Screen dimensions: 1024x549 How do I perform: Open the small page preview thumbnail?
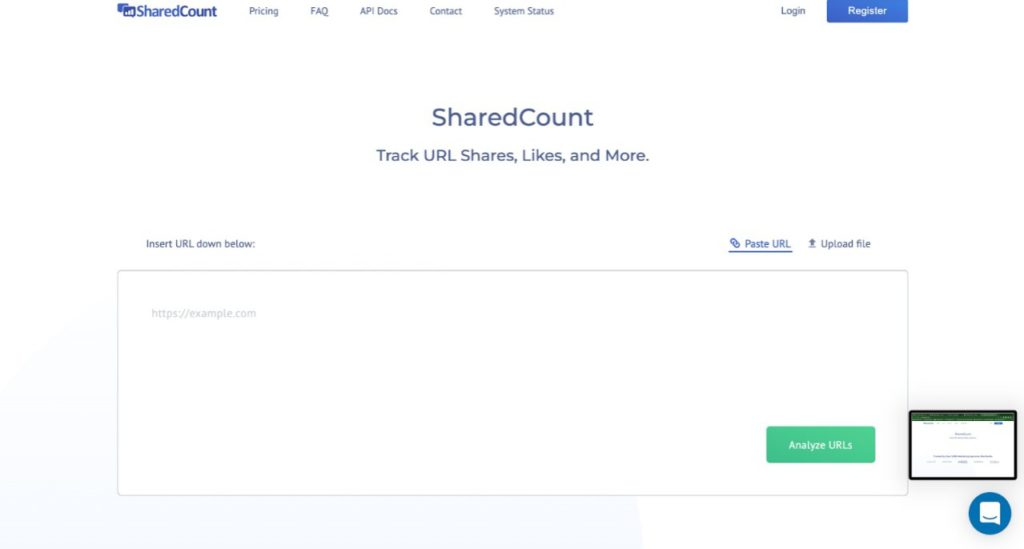pos(962,444)
